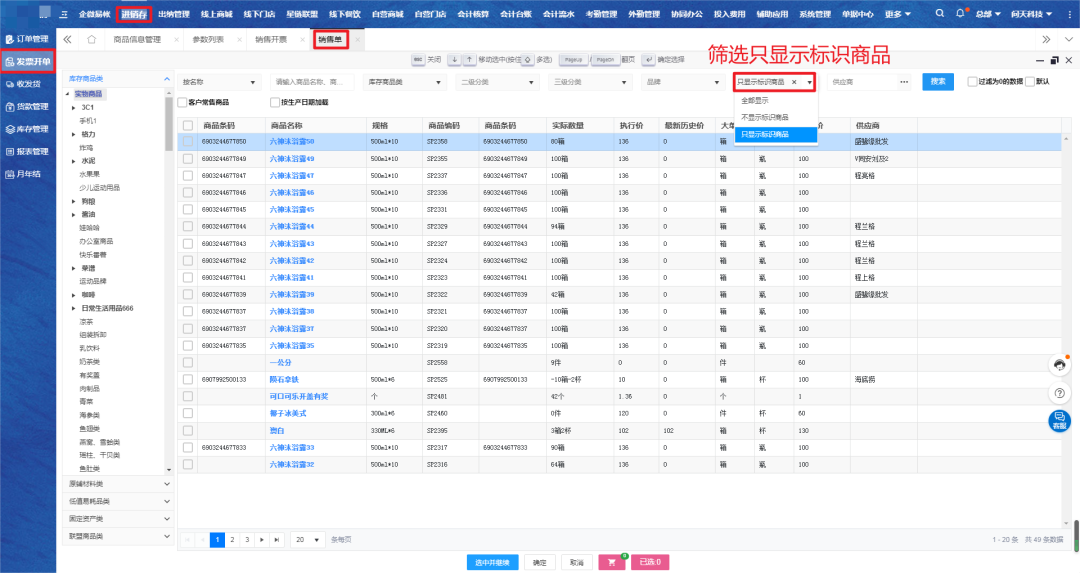Switch to the 商品信息管理 tab
1080x573 pixels.
coord(136,39)
